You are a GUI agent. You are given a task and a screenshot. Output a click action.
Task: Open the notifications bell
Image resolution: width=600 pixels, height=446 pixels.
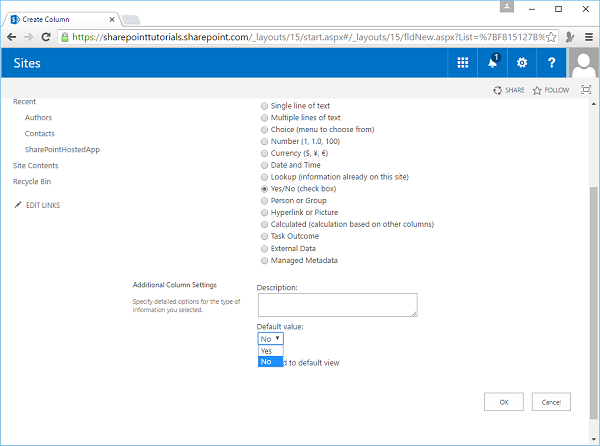click(x=492, y=62)
